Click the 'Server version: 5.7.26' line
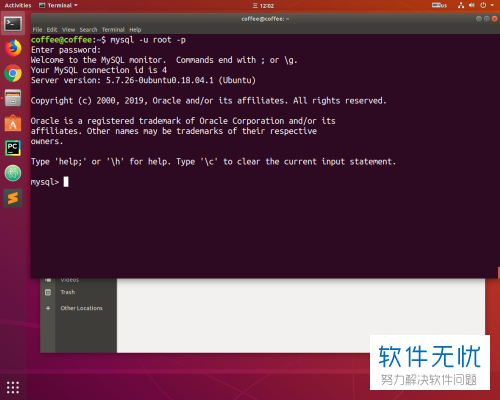 click(x=143, y=80)
